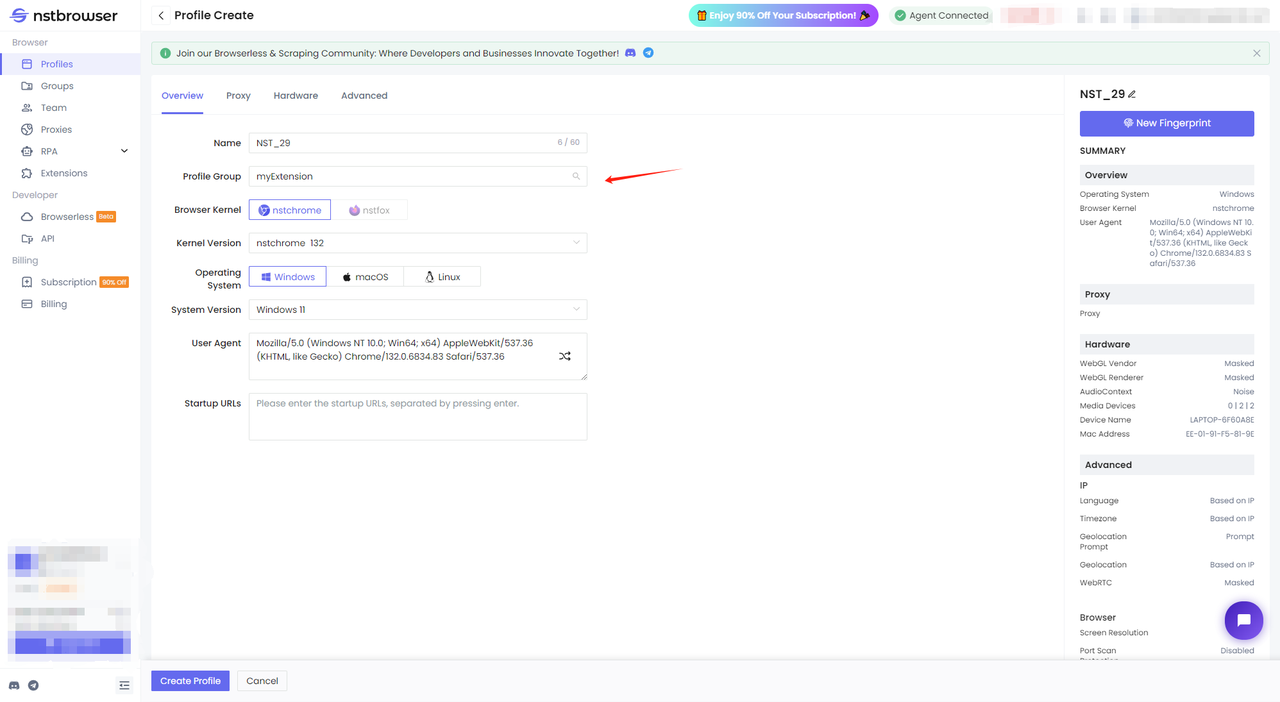Screen dimensions: 1280x702
Task: Go back with the Profile Create arrow
Action: tap(161, 15)
